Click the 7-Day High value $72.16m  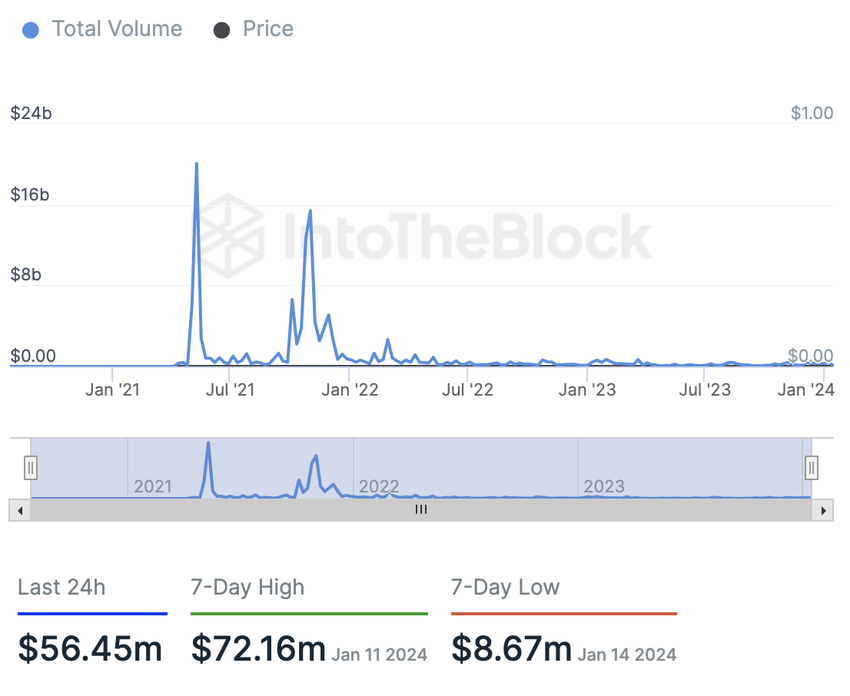point(258,649)
